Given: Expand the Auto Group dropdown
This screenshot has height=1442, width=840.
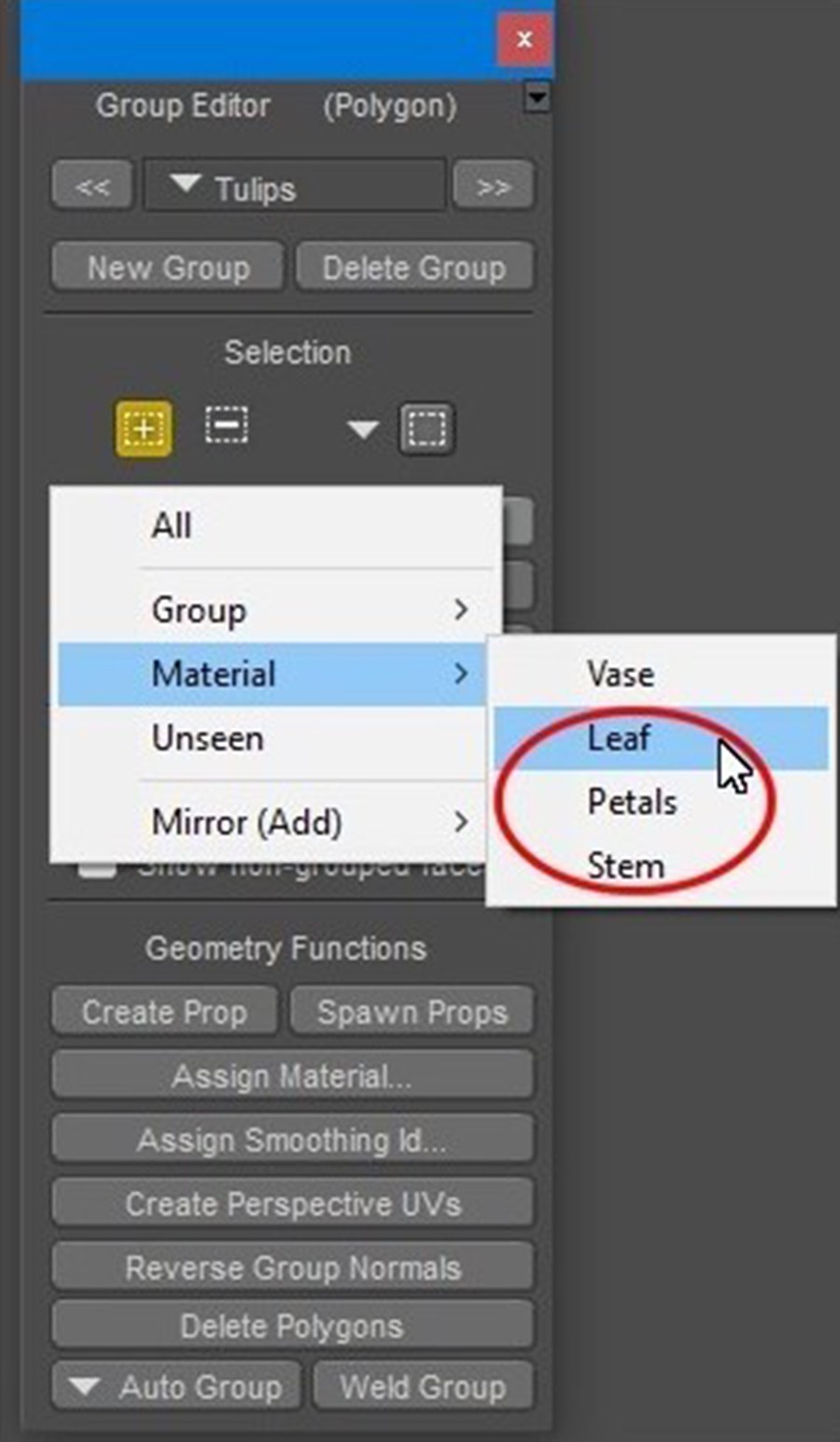Looking at the screenshot, I should pyautogui.click(x=176, y=1386).
